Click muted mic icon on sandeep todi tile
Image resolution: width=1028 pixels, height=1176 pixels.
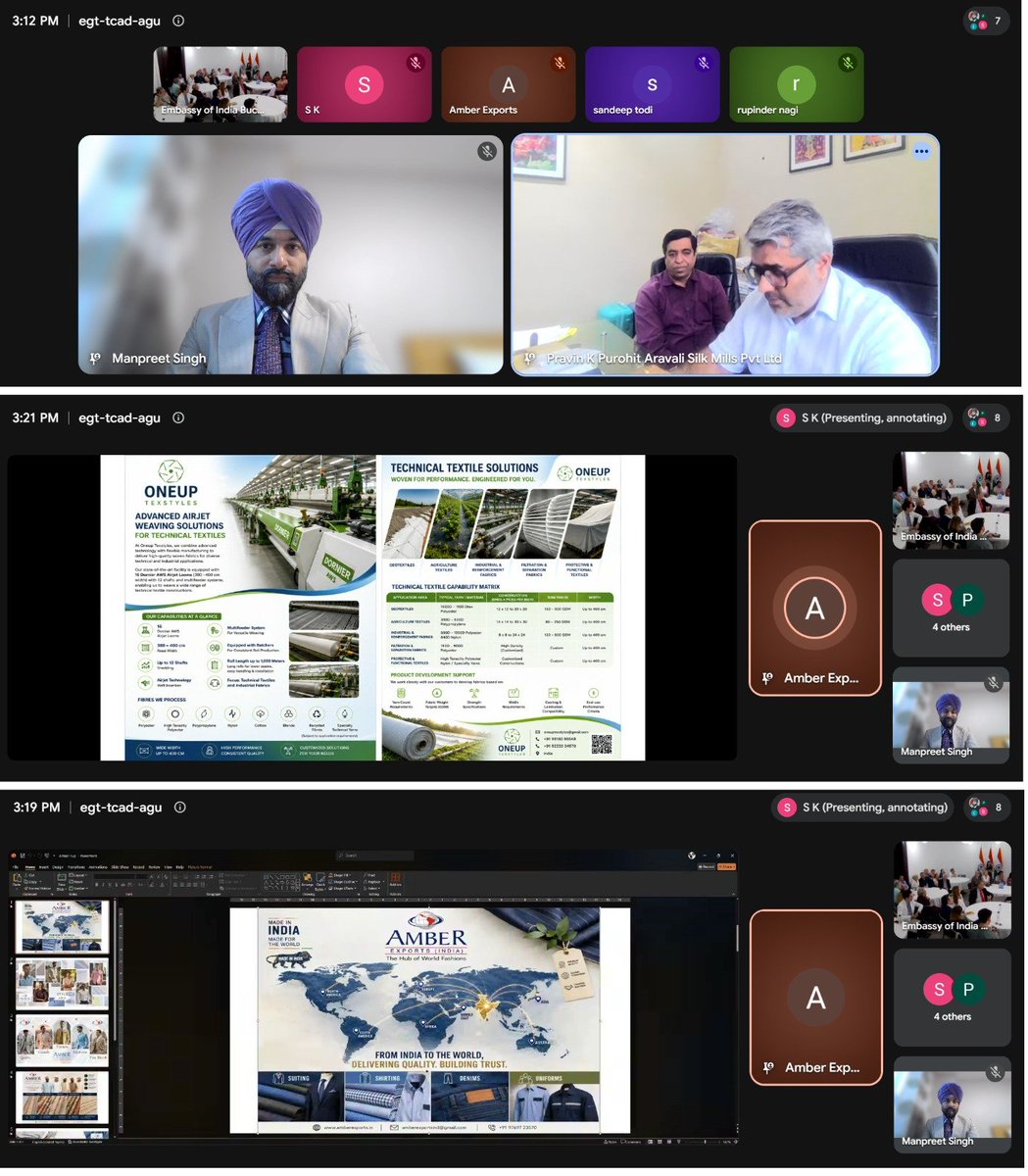[704, 63]
